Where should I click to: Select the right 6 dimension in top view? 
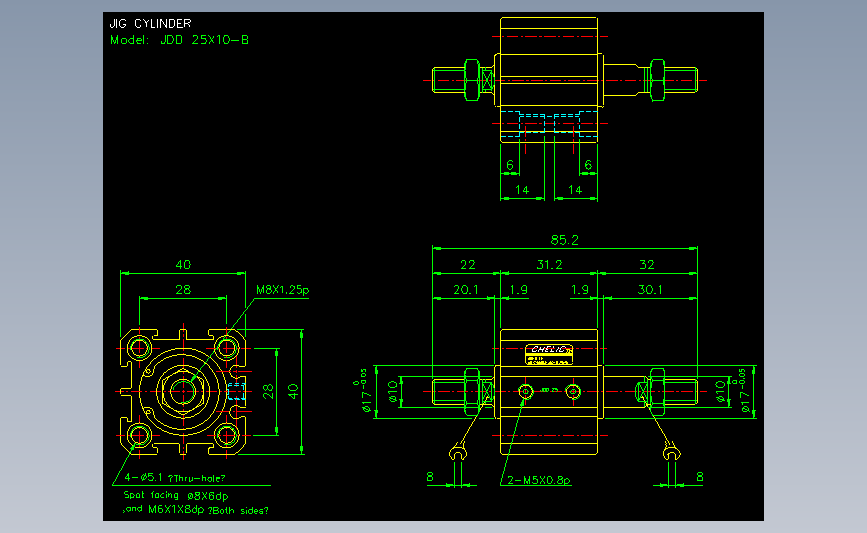point(588,165)
